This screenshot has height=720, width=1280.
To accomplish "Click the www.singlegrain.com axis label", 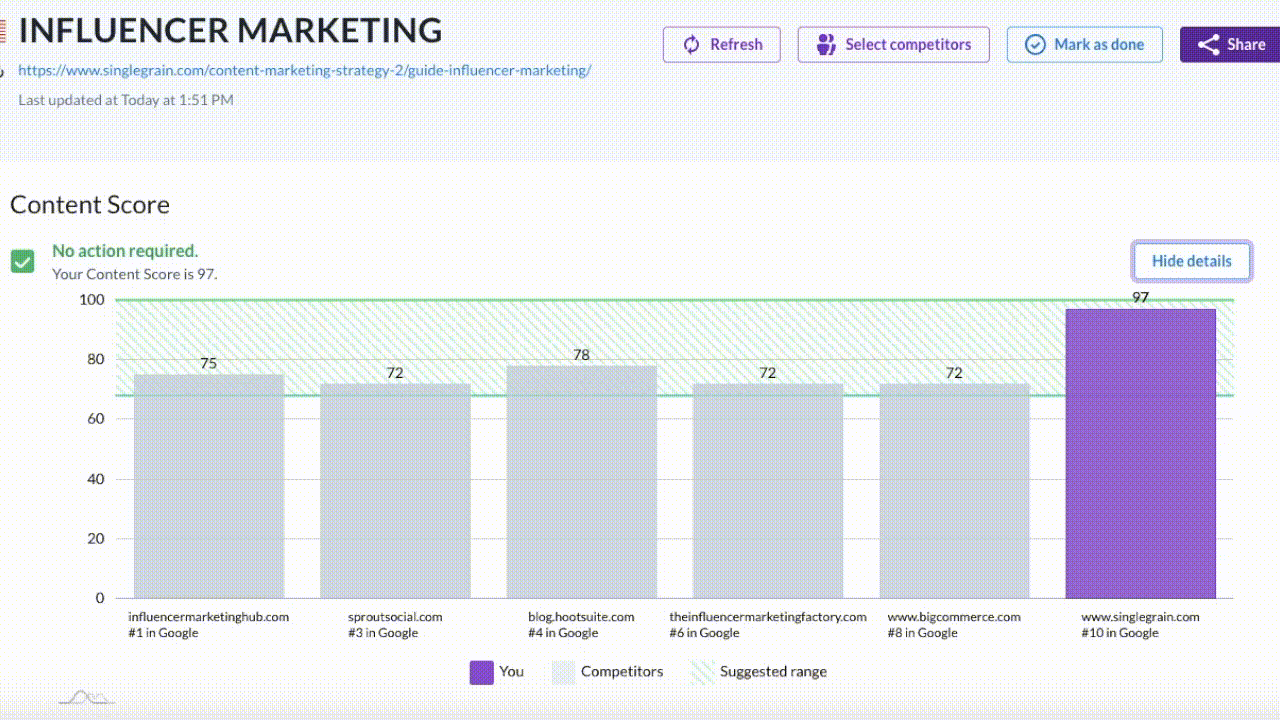I will [x=1140, y=617].
